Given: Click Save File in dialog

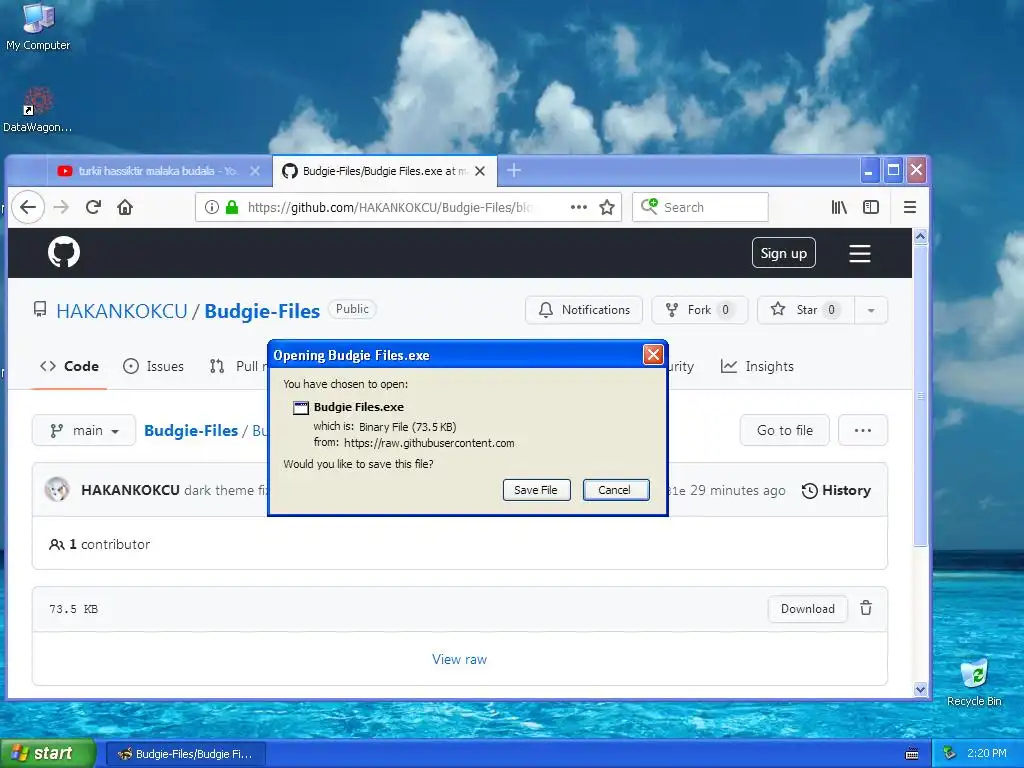Looking at the screenshot, I should [536, 490].
